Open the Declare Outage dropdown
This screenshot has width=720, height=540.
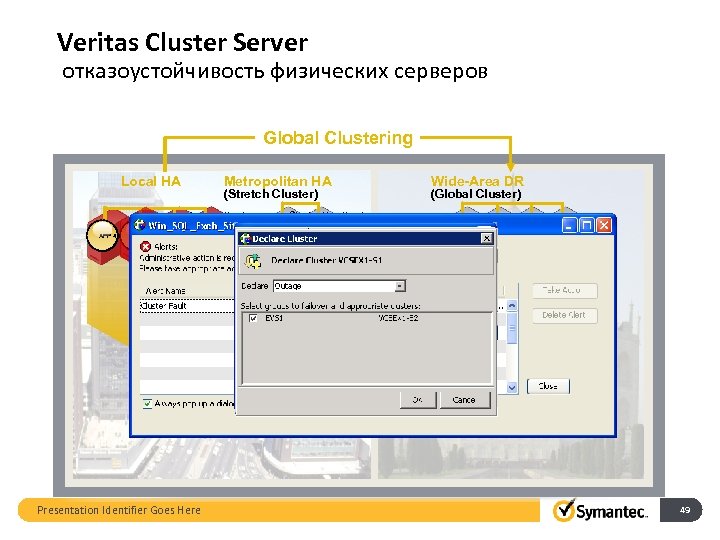point(399,286)
